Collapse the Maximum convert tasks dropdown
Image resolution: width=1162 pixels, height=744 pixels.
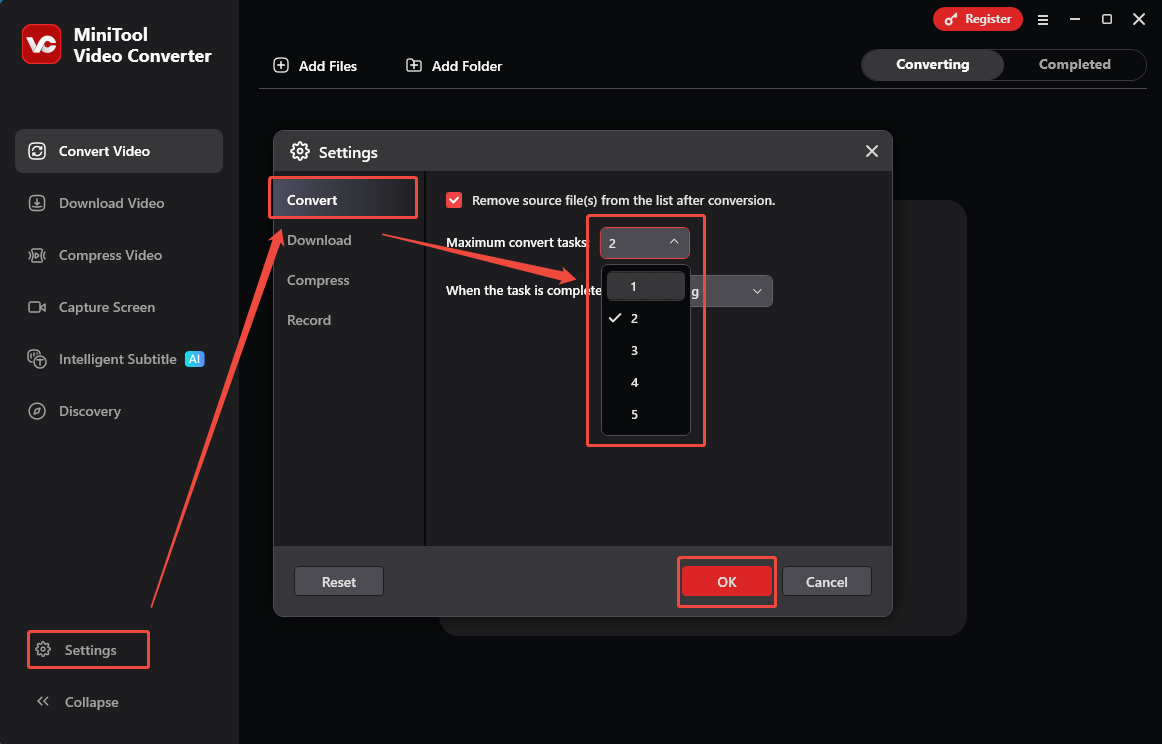click(674, 242)
